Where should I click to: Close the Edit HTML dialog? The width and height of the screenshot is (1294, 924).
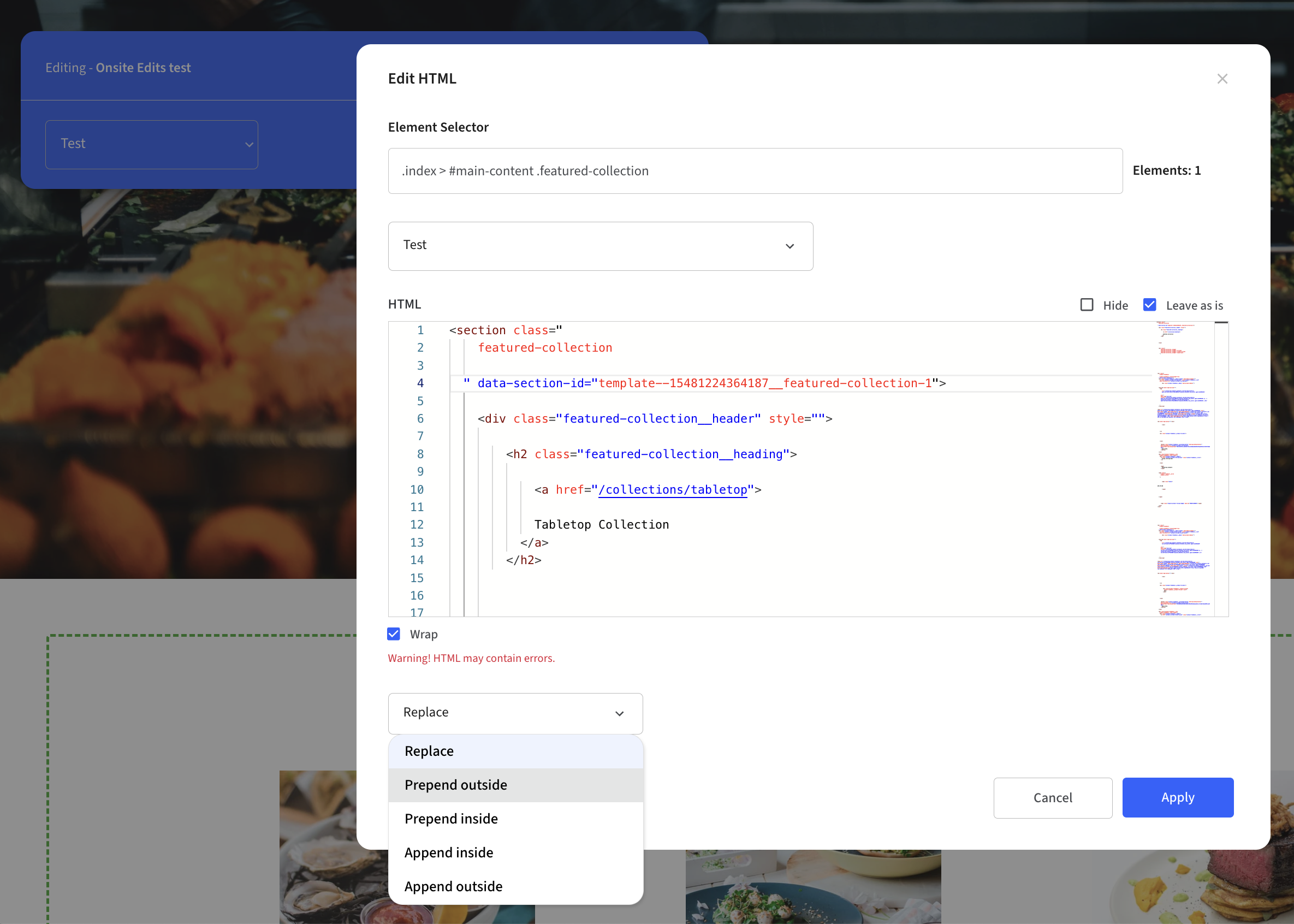1222,79
